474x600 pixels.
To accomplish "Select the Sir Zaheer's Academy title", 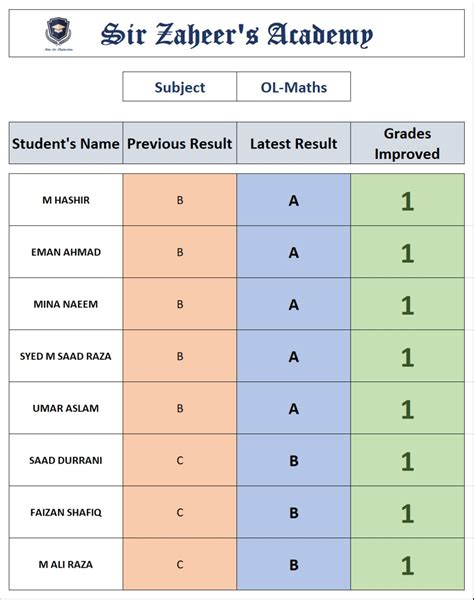I will point(237,35).
